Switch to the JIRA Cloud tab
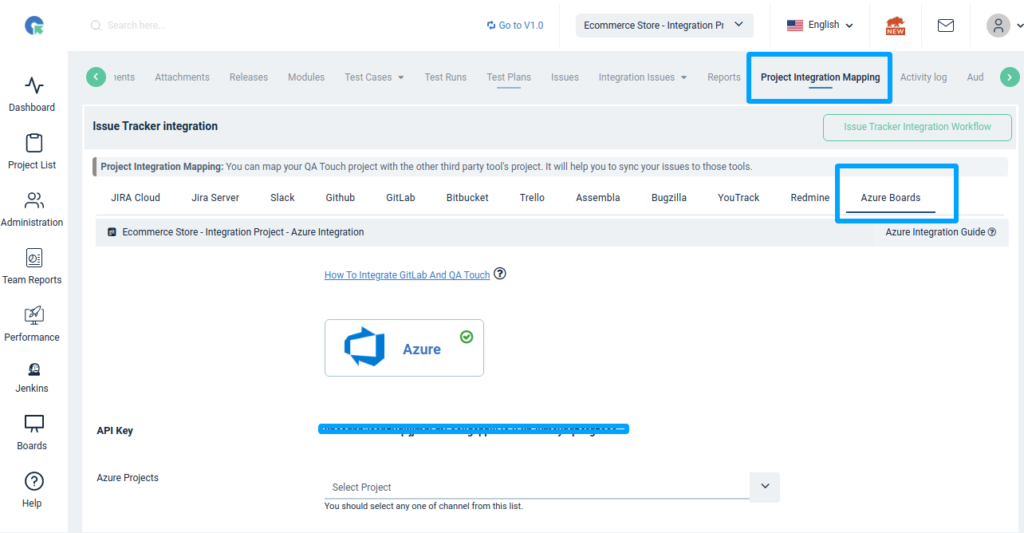Screen dimensions: 1024x533 click(x=135, y=198)
